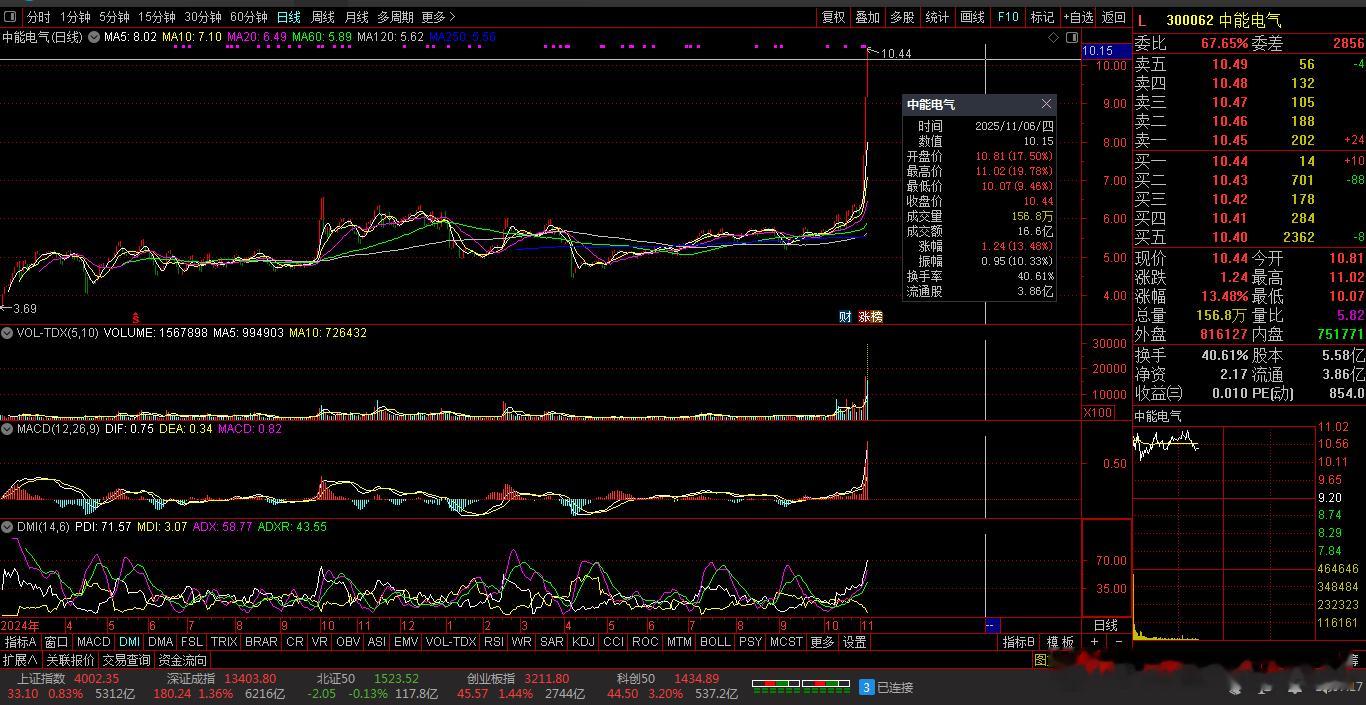The width and height of the screenshot is (1366, 705).
Task: Select the OBV indicator tab
Action: [x=348, y=642]
